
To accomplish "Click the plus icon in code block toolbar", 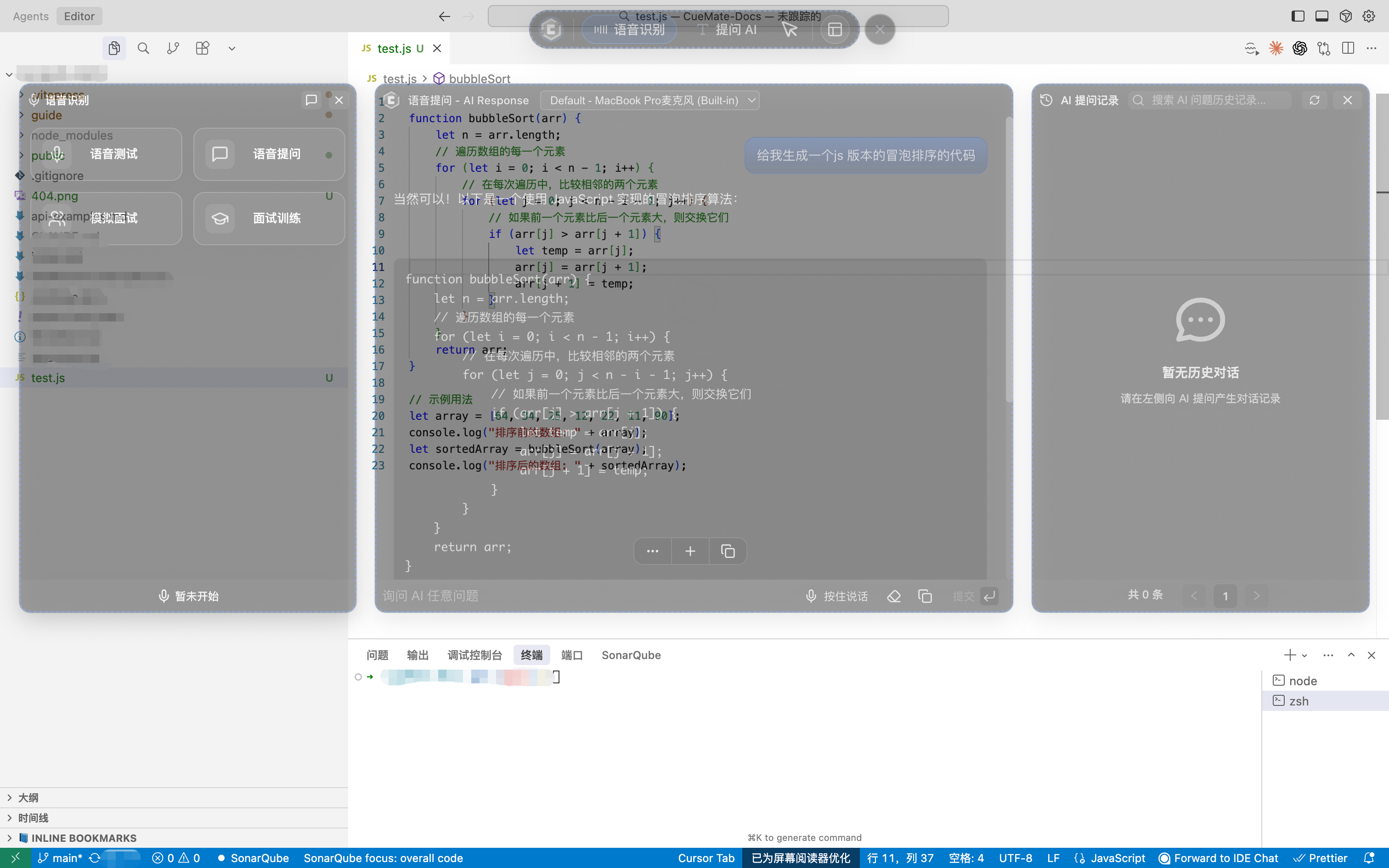I will tap(690, 551).
